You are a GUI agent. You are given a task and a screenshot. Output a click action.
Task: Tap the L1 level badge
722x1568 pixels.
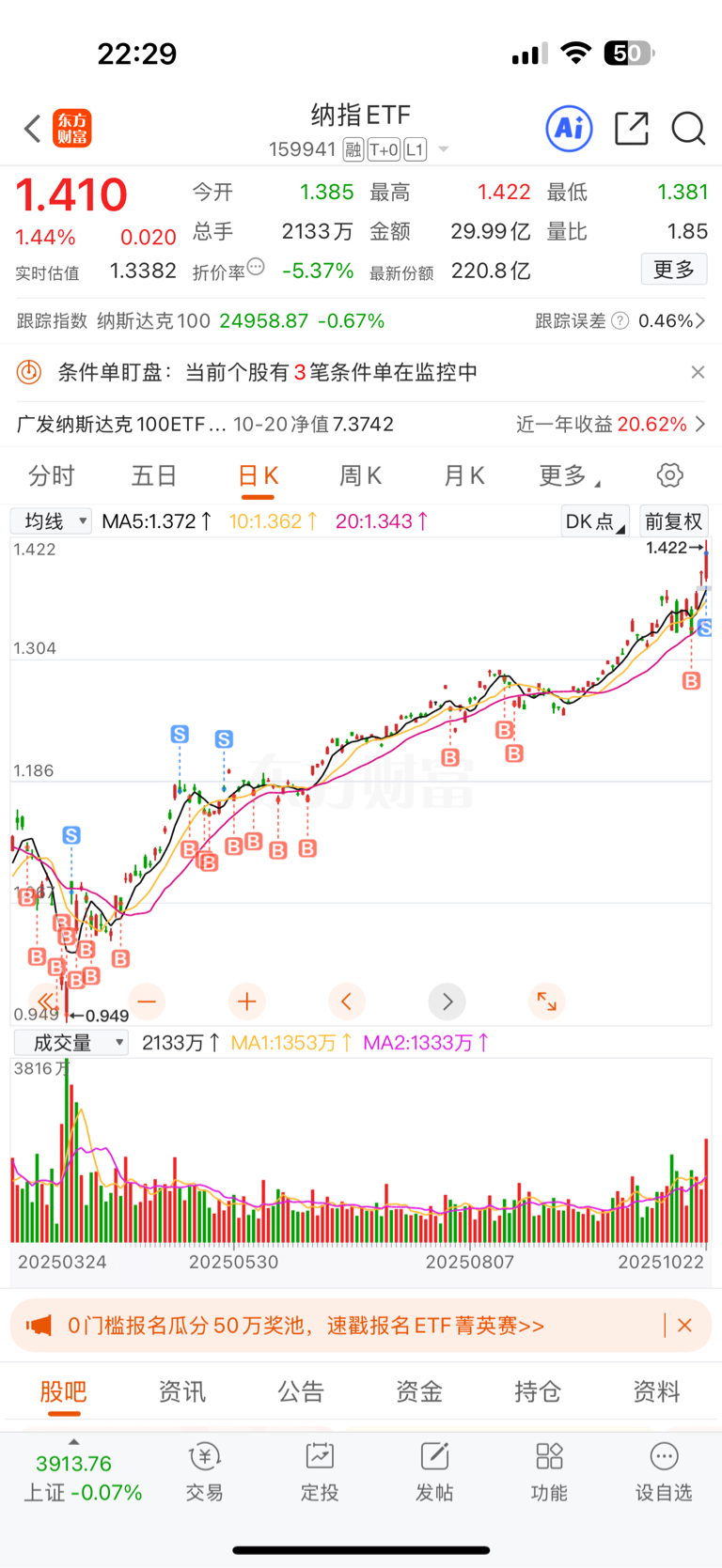point(415,149)
